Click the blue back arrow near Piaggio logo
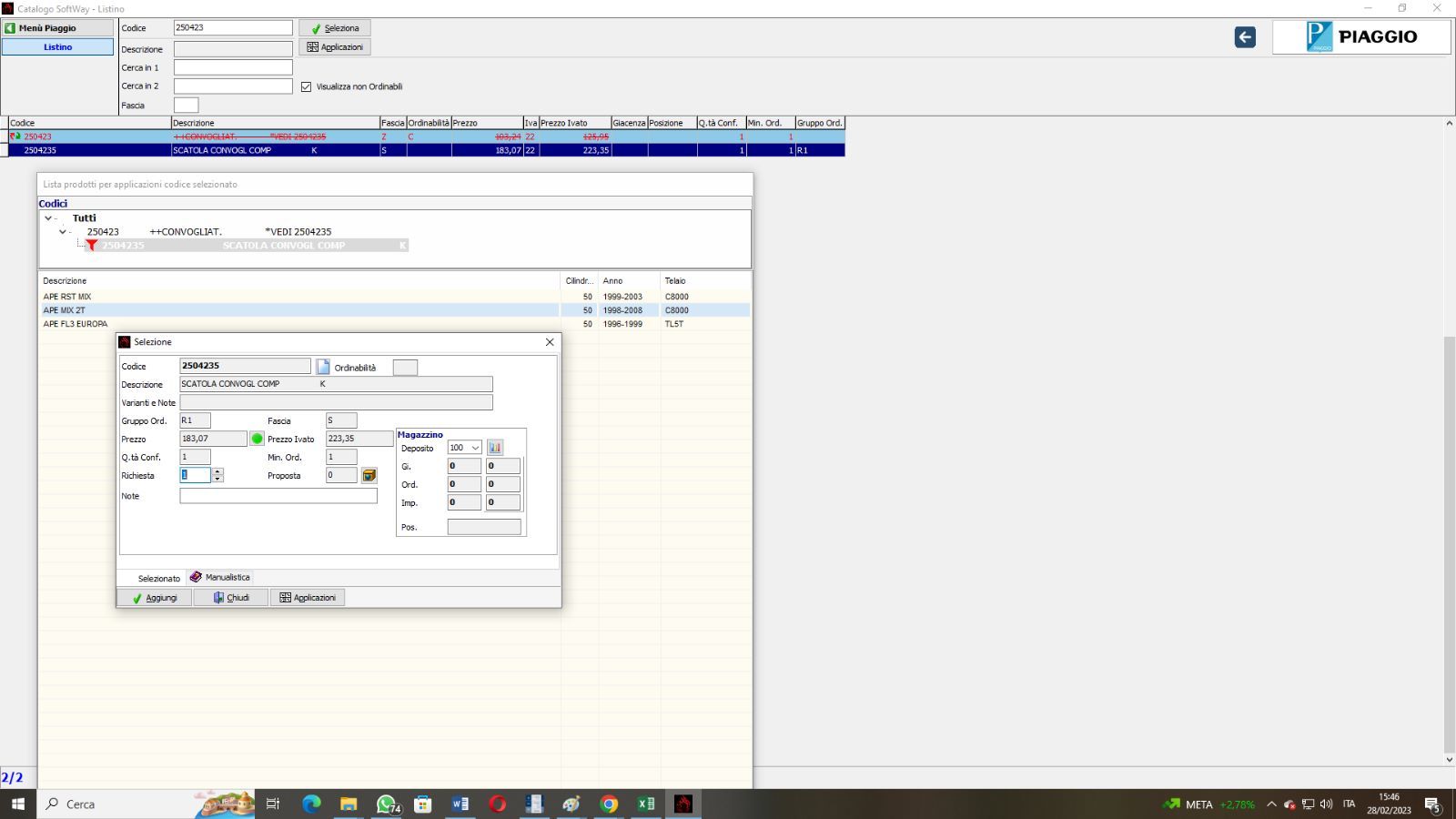The width and height of the screenshot is (1456, 819). tap(1245, 37)
